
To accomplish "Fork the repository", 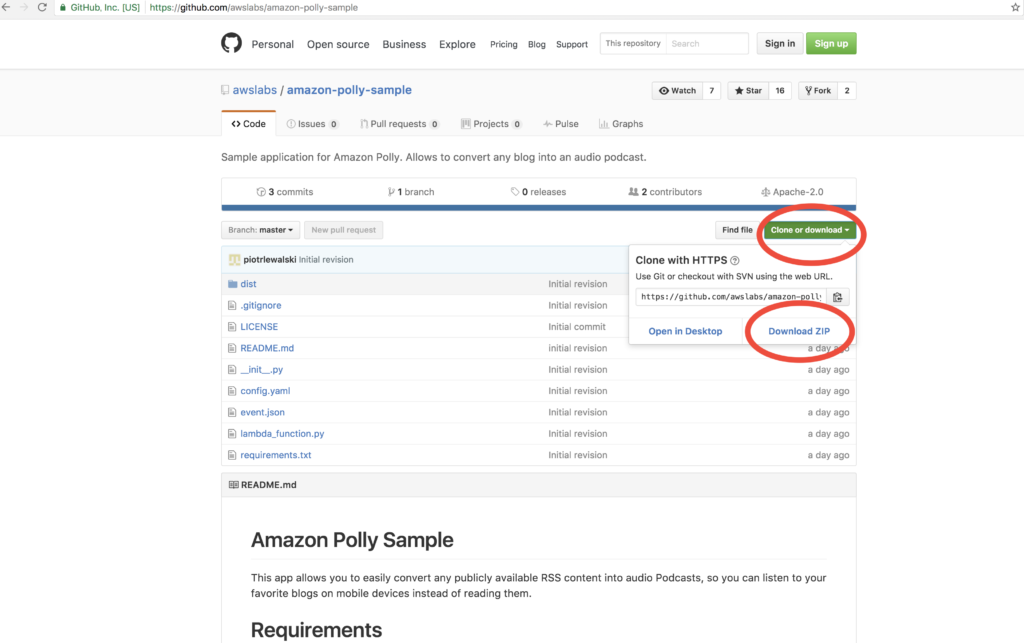I will tap(818, 91).
